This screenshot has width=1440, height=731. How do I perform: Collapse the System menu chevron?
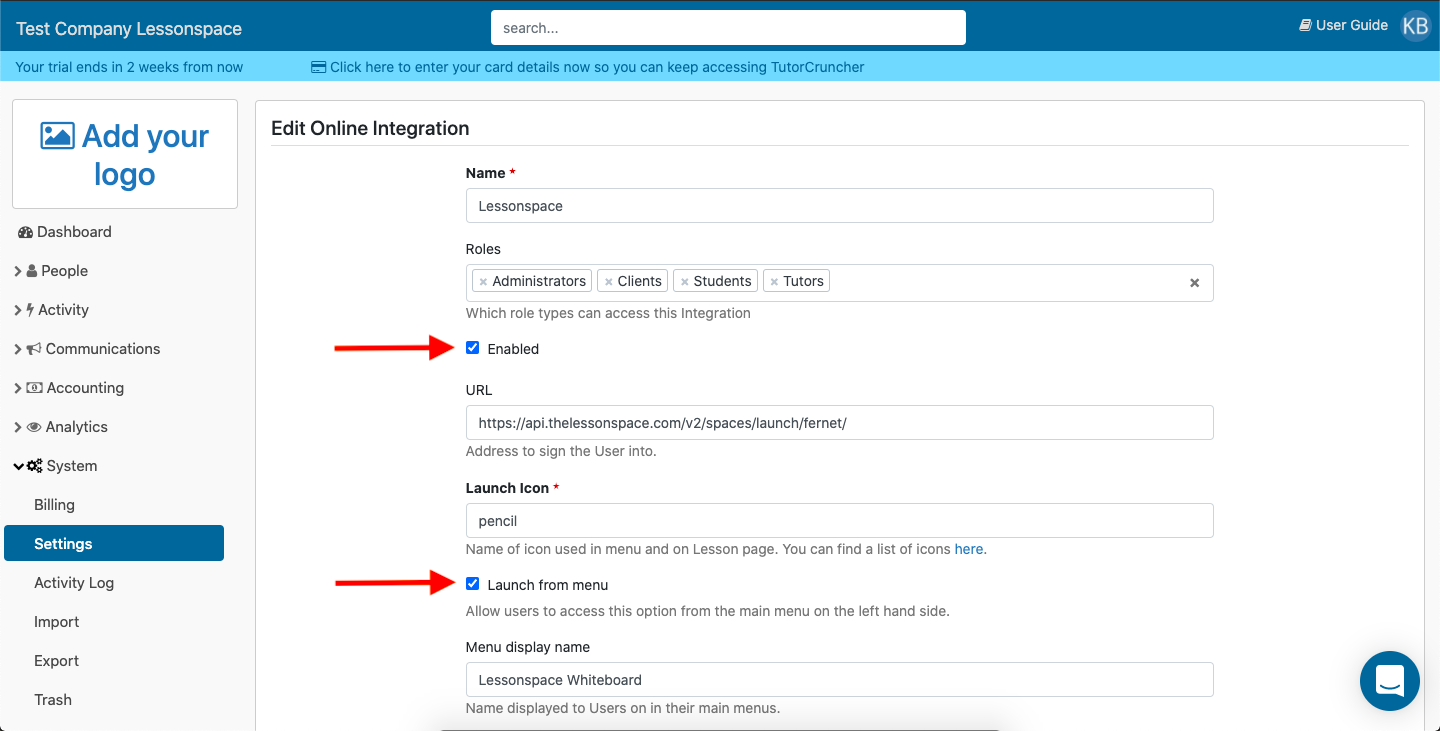(18, 466)
